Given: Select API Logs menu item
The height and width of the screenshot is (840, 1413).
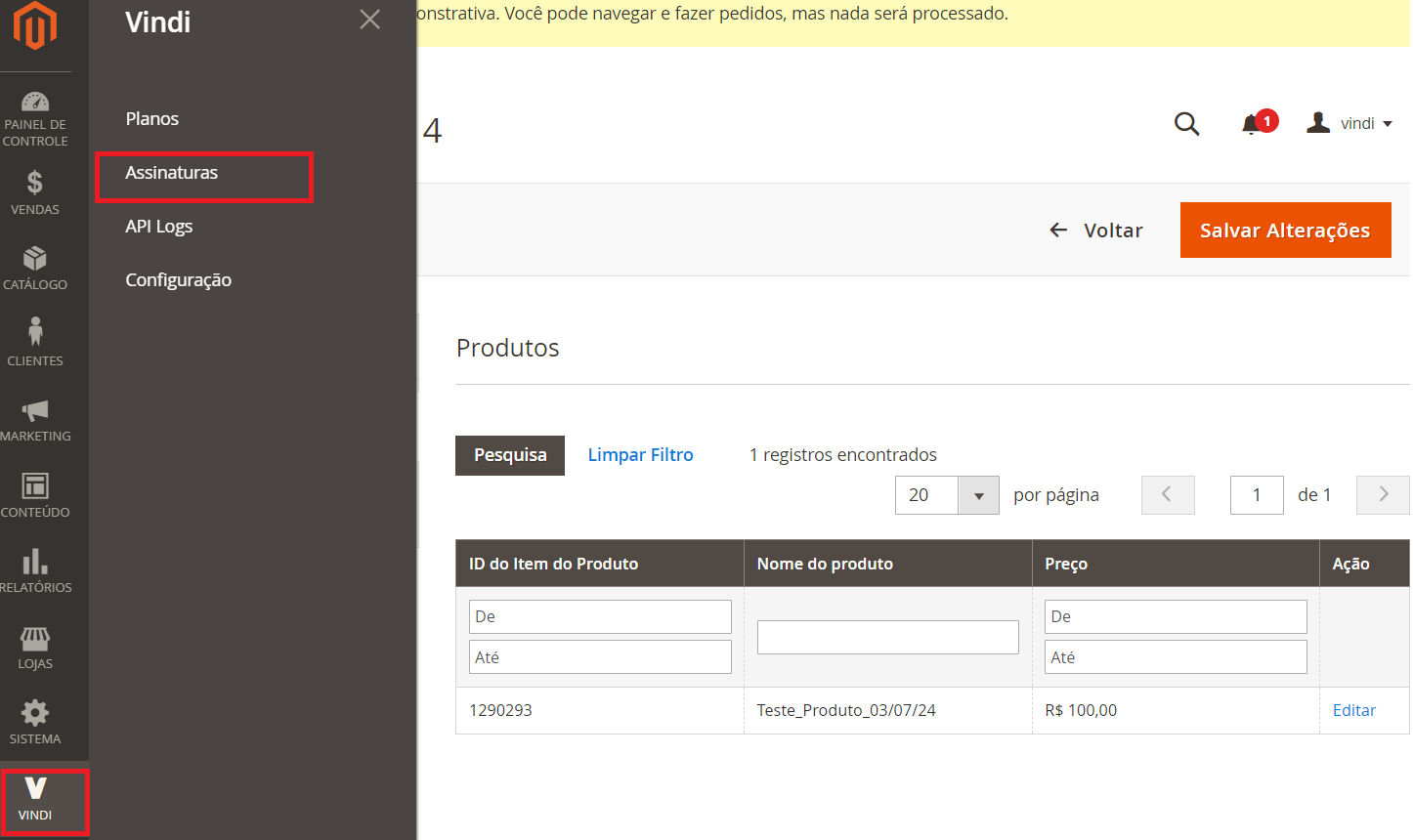Looking at the screenshot, I should [x=159, y=227].
